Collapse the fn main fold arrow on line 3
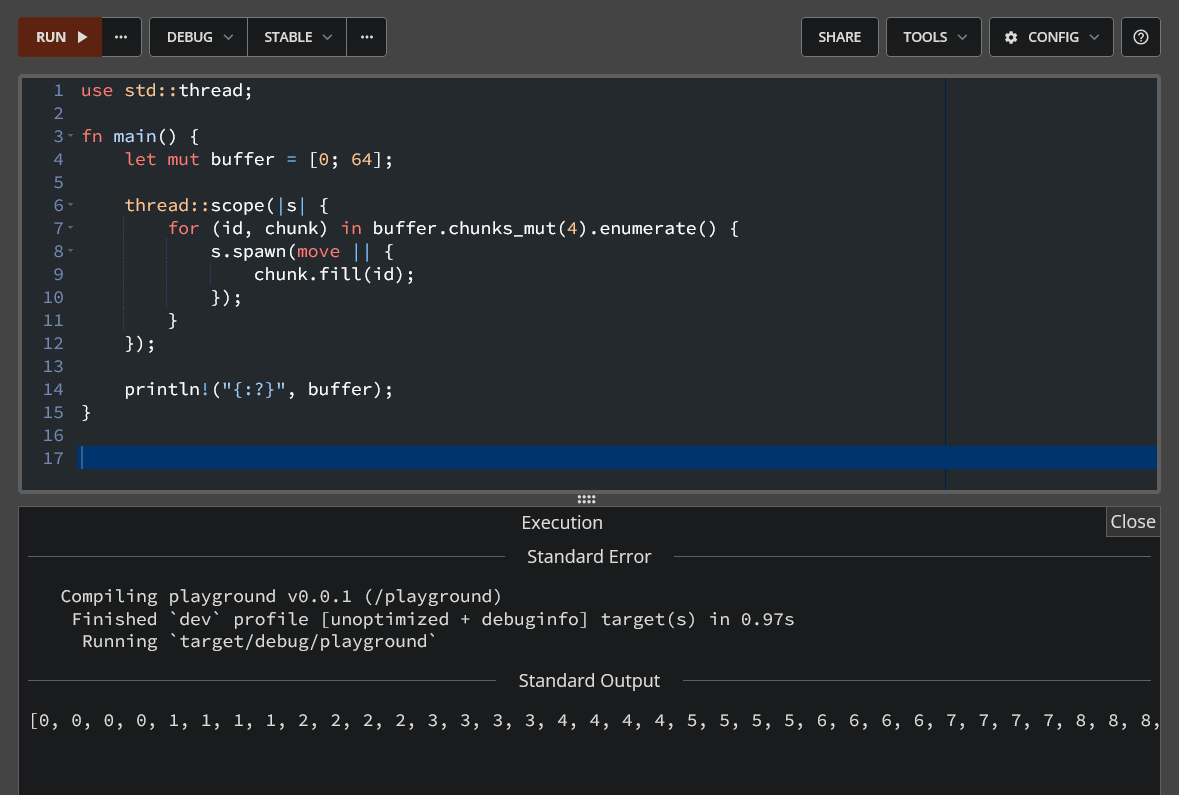 pyautogui.click(x=71, y=136)
